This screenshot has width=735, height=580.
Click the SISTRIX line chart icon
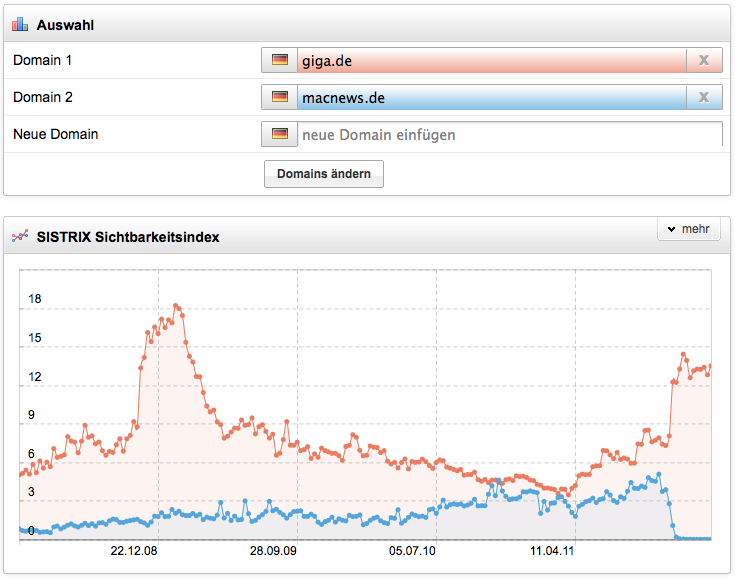[x=20, y=237]
